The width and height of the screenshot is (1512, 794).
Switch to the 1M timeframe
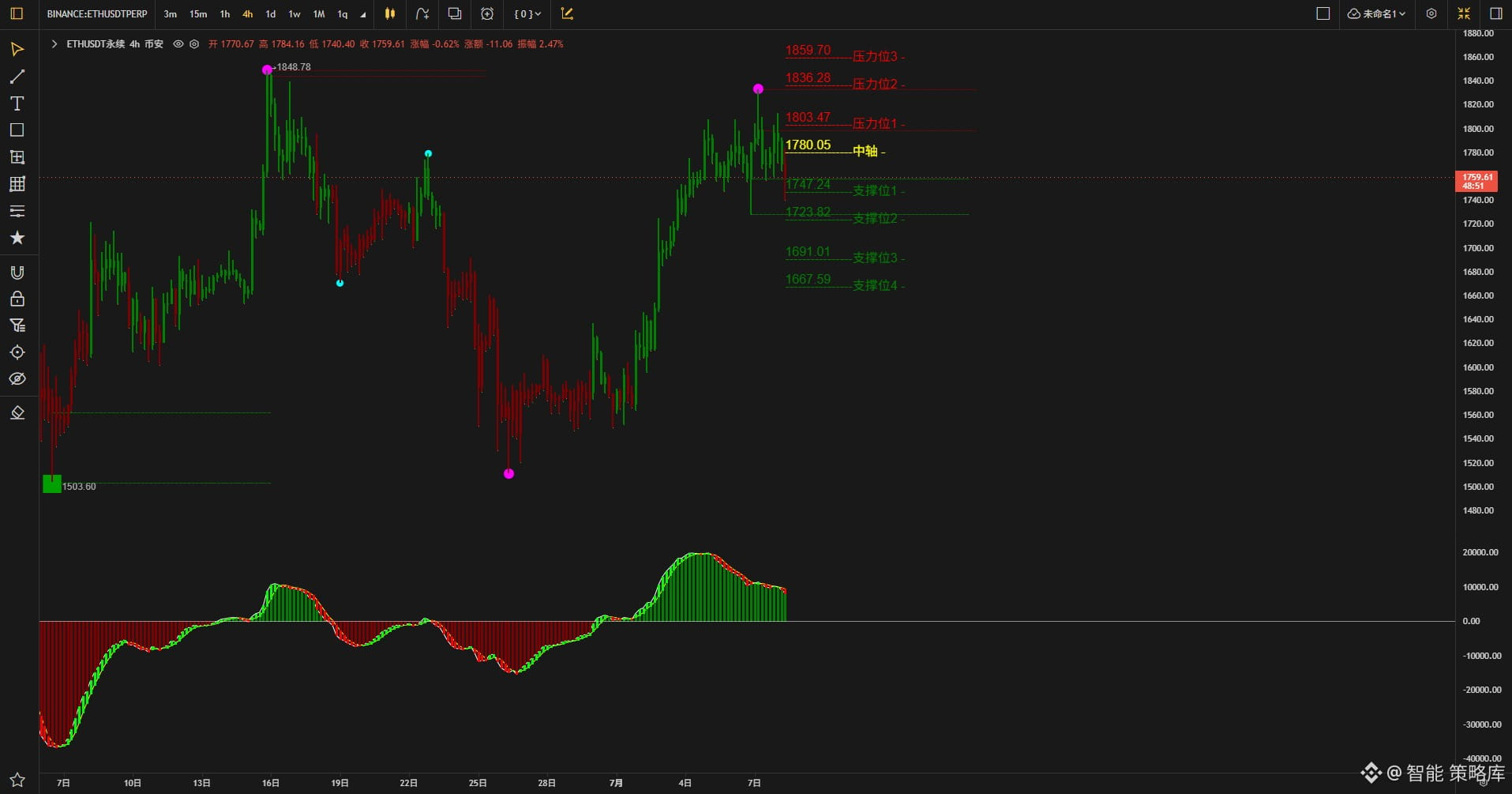(319, 14)
